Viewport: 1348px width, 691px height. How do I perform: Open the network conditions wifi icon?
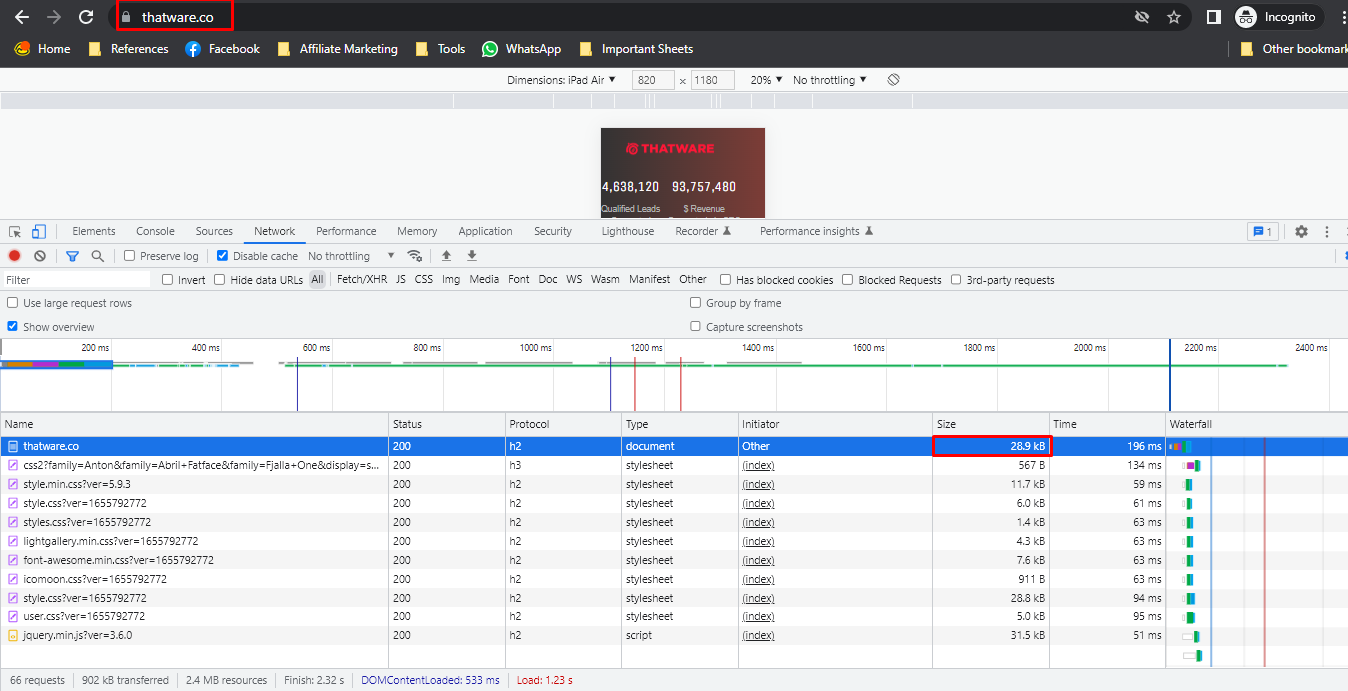[x=415, y=256]
